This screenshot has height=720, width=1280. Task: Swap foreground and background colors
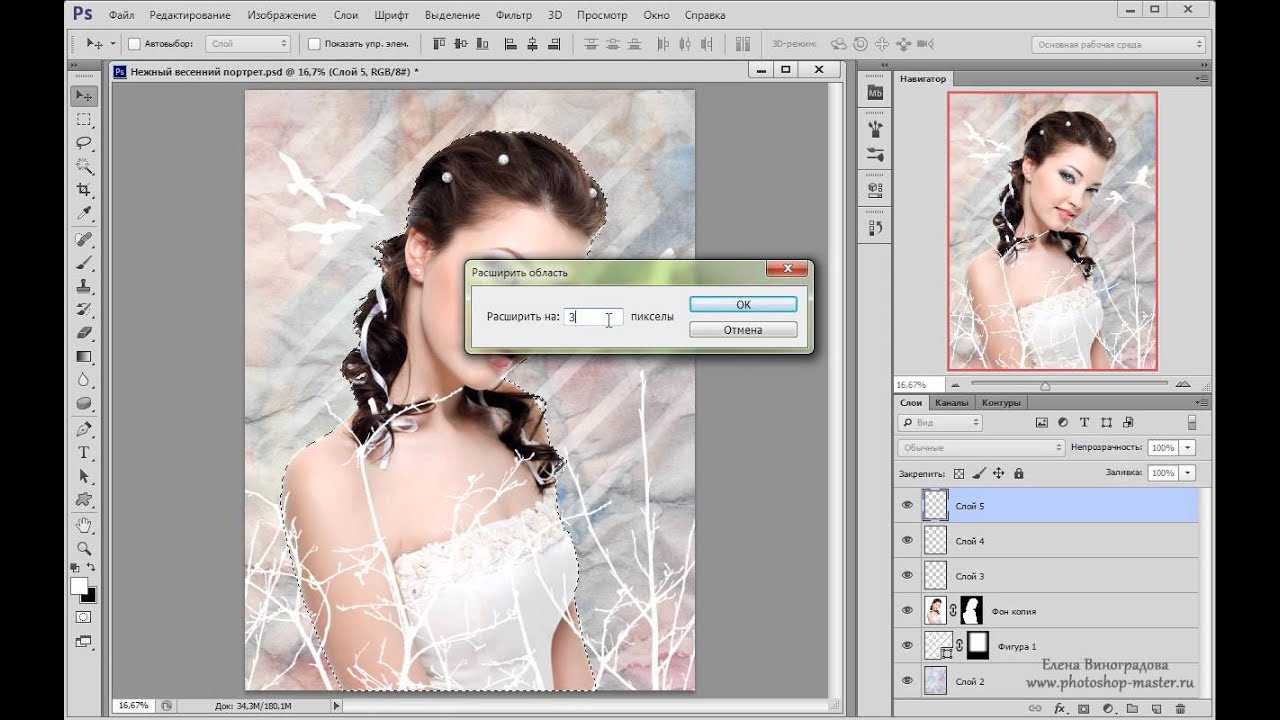click(x=91, y=568)
